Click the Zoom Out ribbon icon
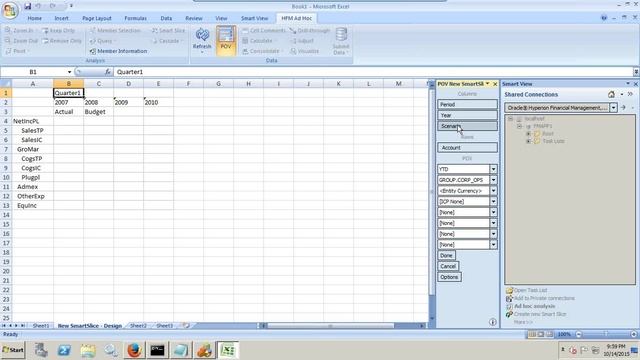Screen dimensions: 640x360 tap(8, 41)
